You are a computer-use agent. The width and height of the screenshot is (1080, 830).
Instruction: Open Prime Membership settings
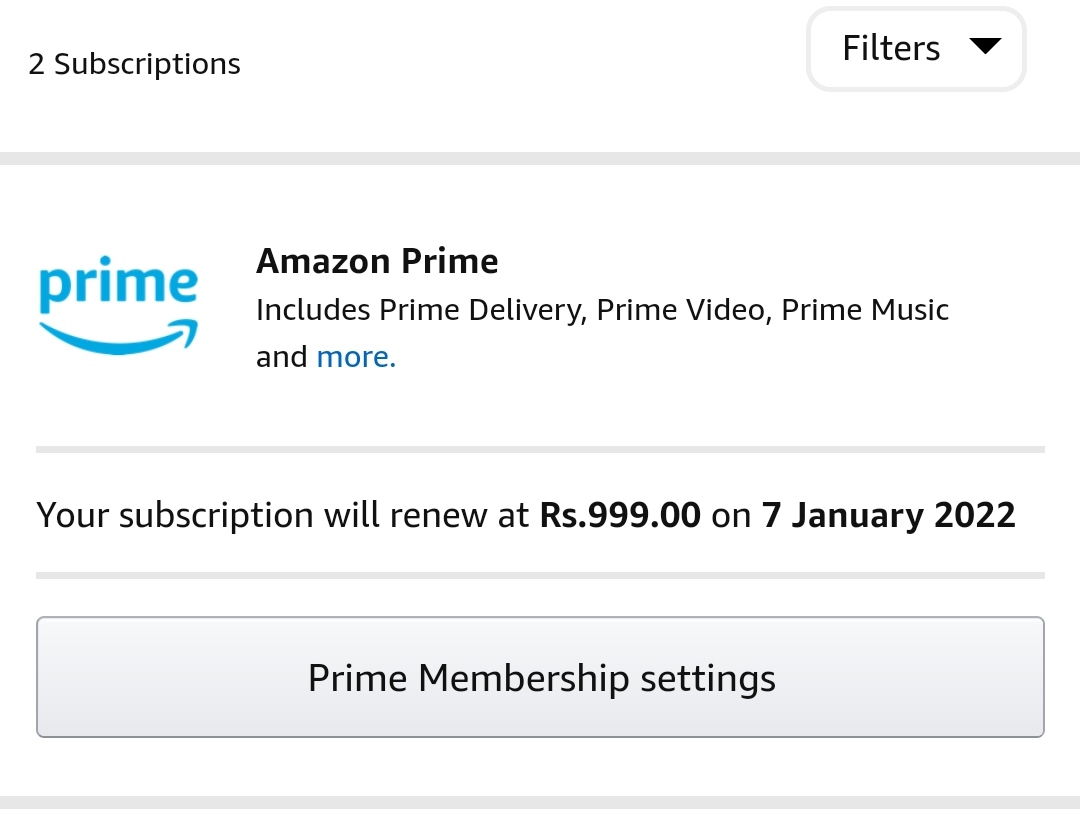click(540, 678)
